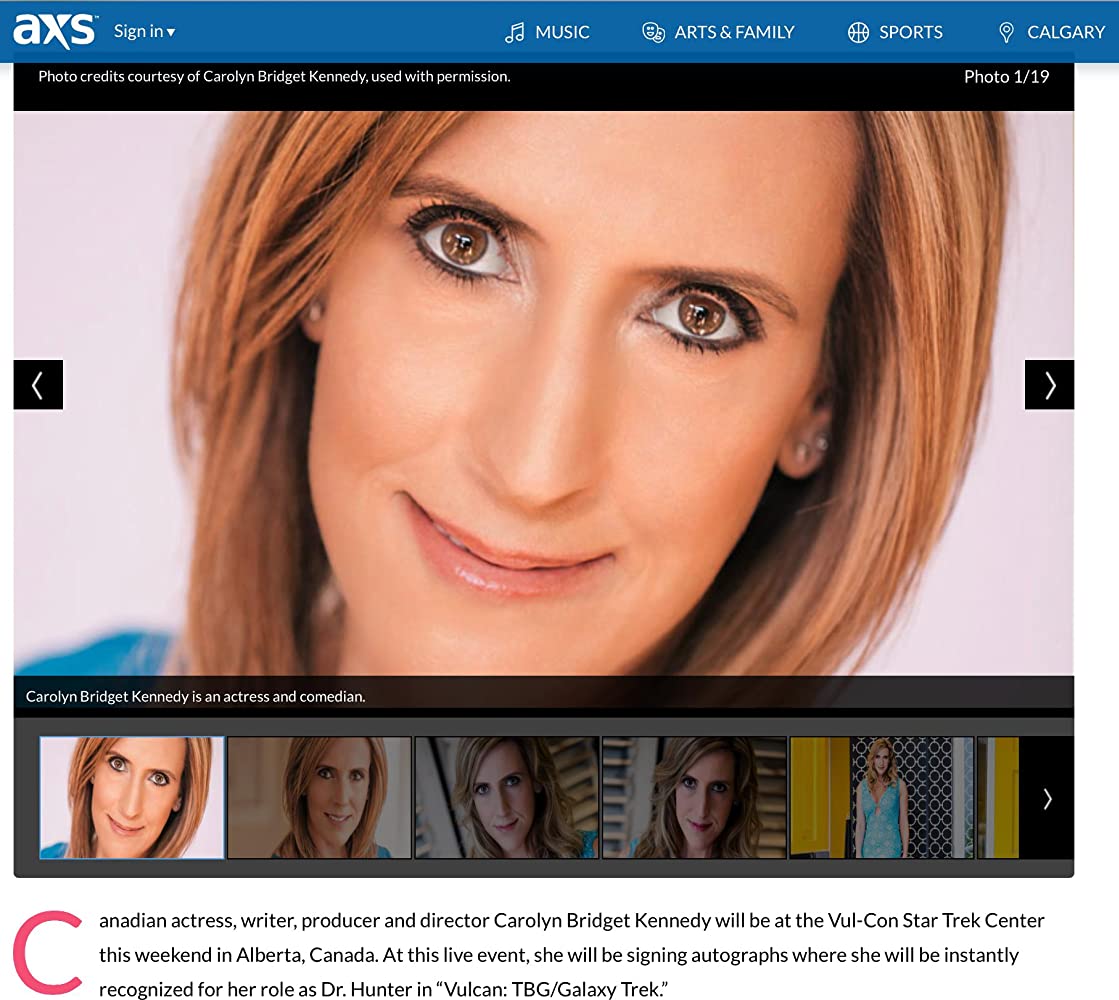The width and height of the screenshot is (1119, 1000).
Task: Change the CALGARY location
Action: [x=1065, y=33]
